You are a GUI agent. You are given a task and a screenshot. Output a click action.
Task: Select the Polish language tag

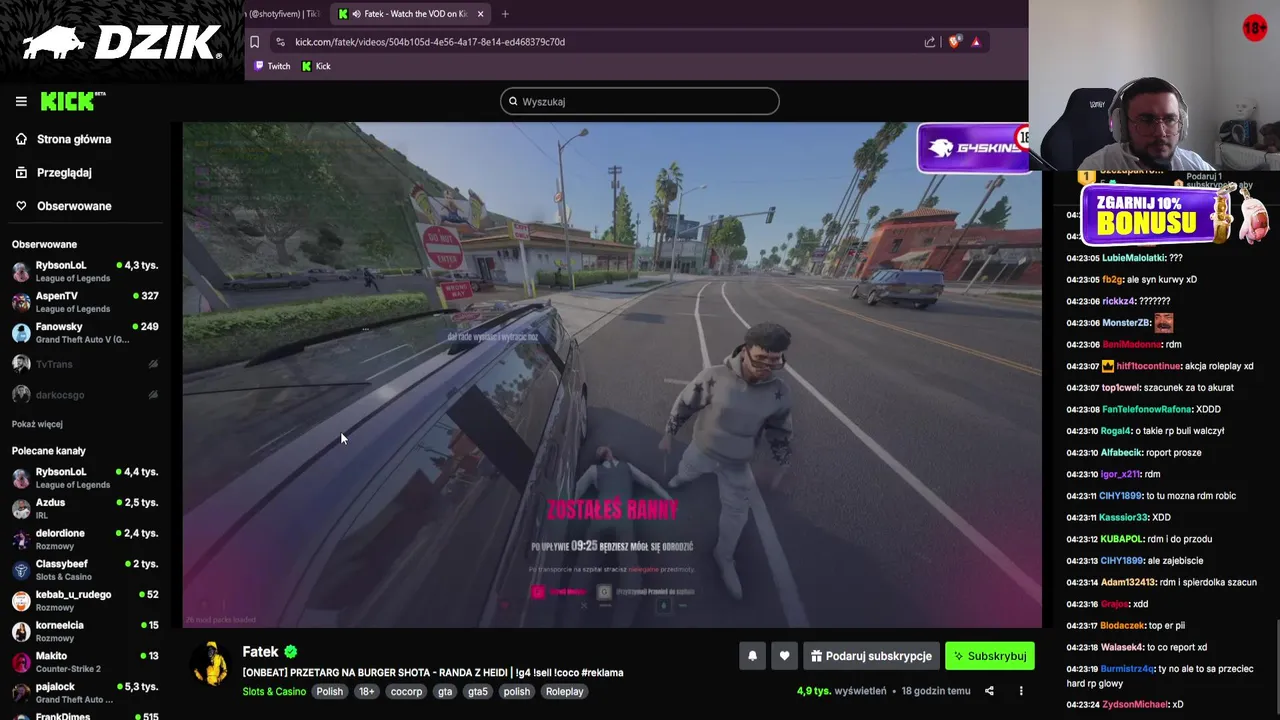[329, 691]
